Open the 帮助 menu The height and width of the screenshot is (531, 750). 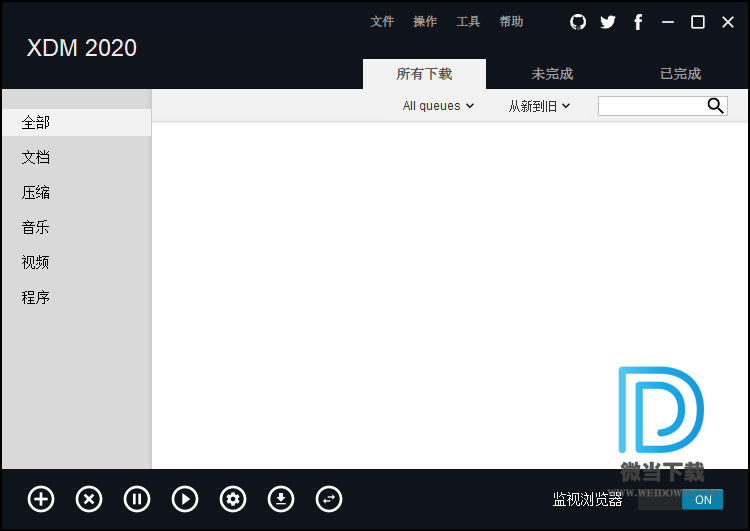pos(511,22)
